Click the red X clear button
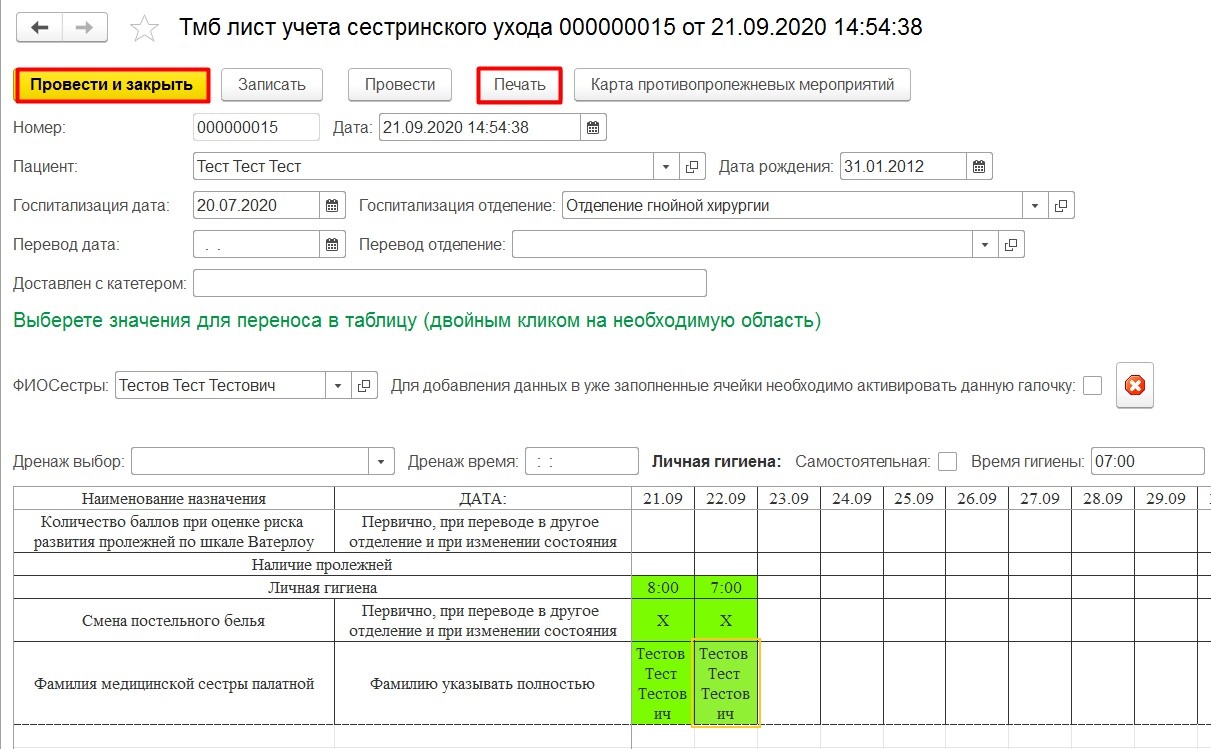This screenshot has height=749, width=1211. click(1135, 385)
